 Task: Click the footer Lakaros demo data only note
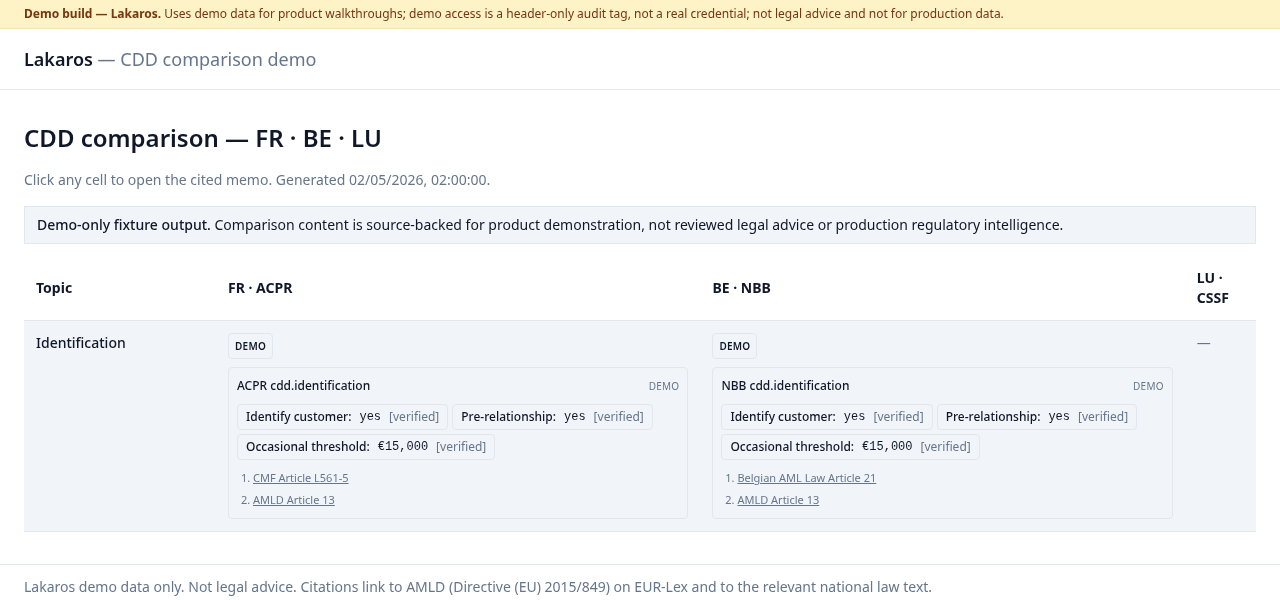coord(478,587)
